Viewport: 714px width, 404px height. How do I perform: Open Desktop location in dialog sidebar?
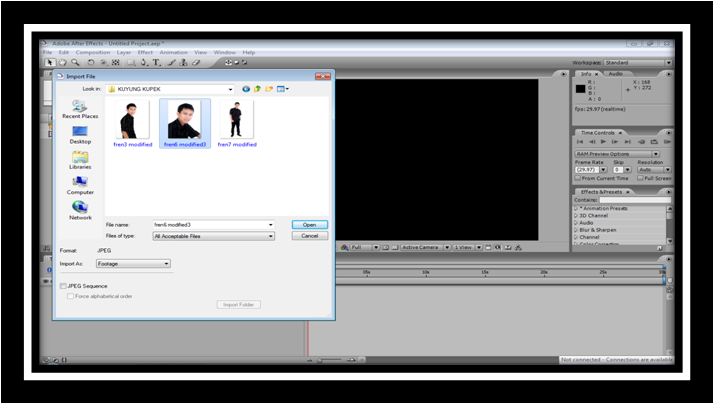coord(80,135)
